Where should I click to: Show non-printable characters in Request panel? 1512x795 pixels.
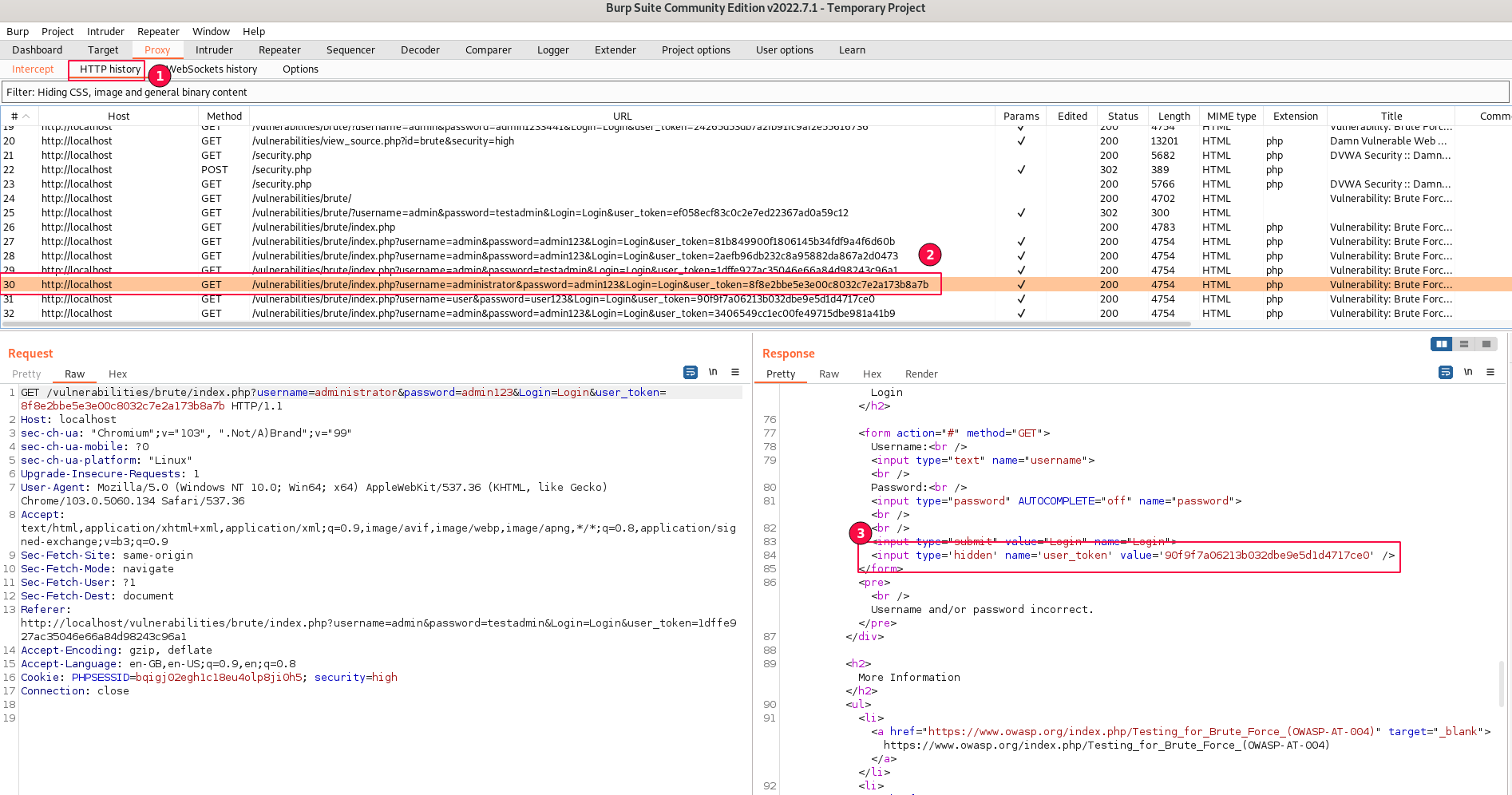pos(713,373)
